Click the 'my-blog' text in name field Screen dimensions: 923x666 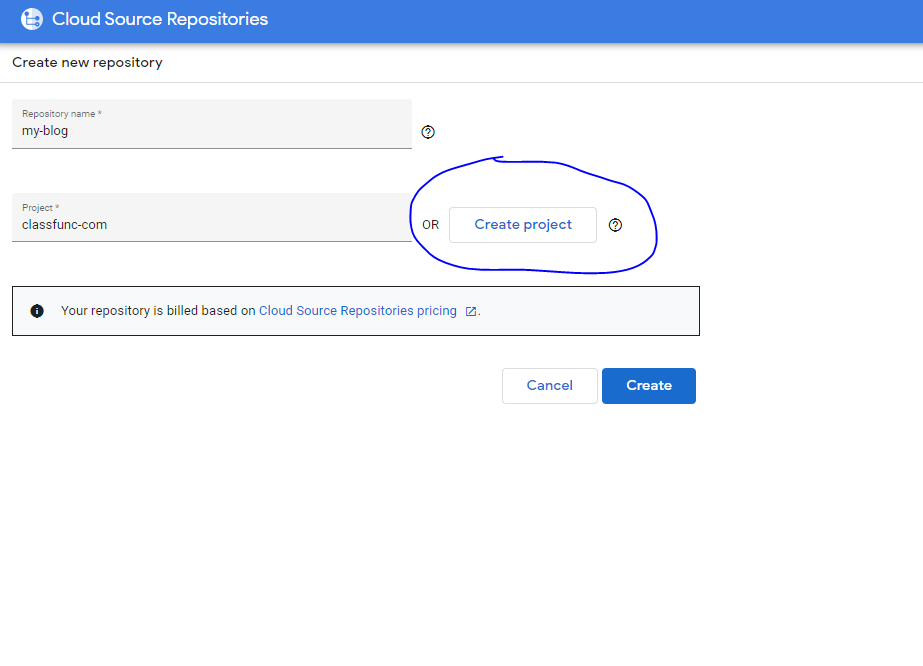(x=45, y=131)
